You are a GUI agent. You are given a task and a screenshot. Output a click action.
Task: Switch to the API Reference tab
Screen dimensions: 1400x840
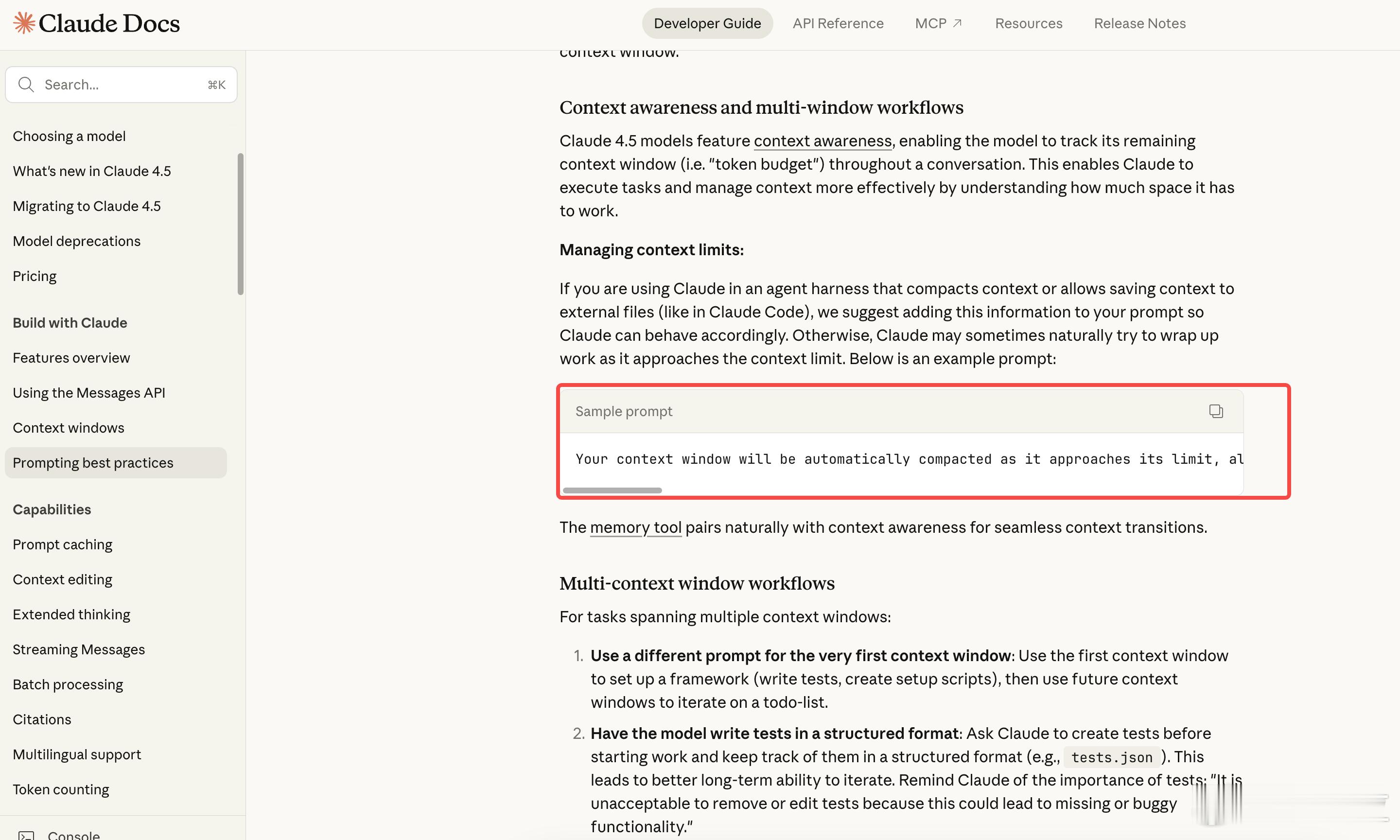838,23
